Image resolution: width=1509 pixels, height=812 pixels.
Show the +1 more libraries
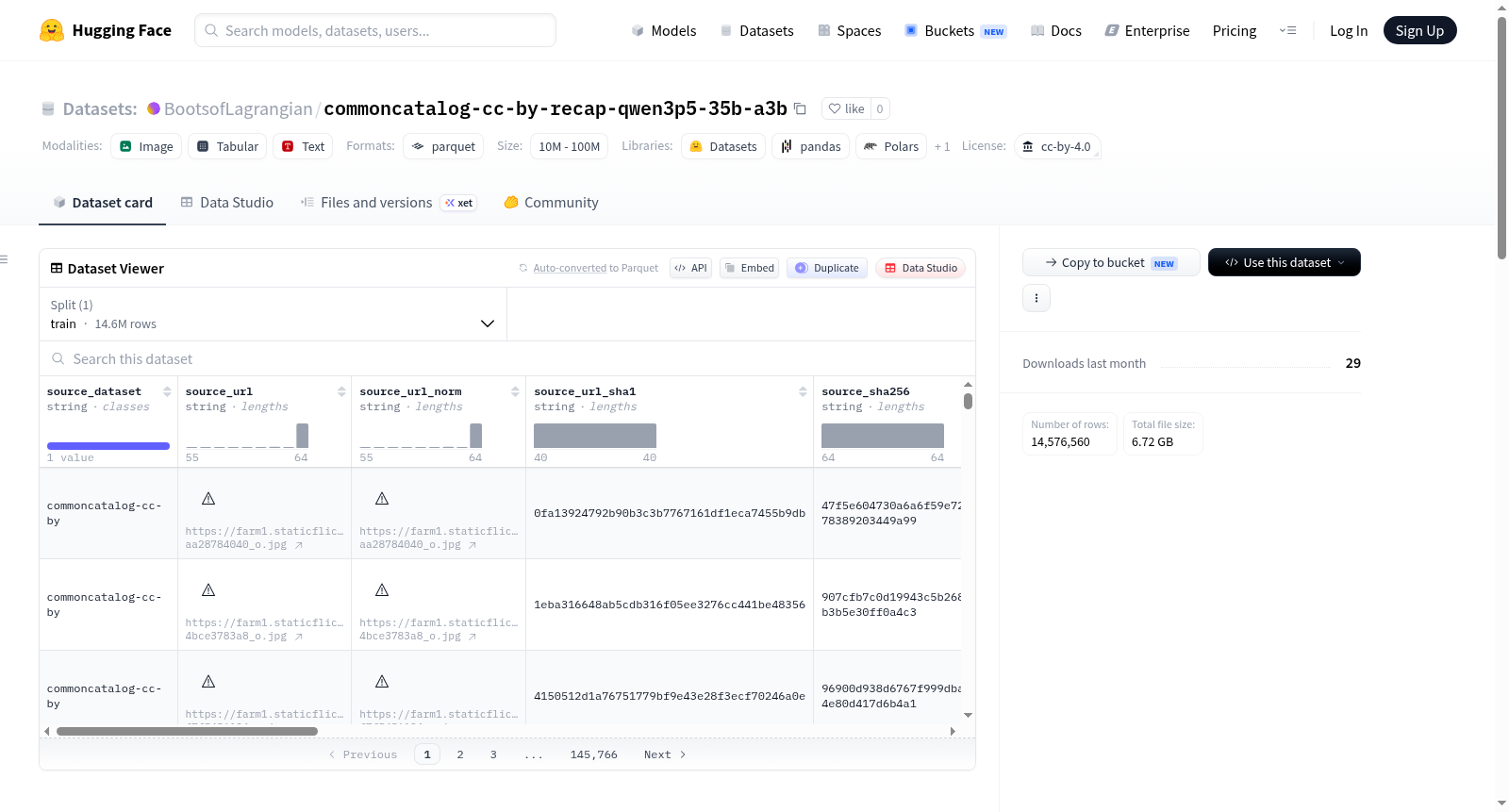pos(942,146)
